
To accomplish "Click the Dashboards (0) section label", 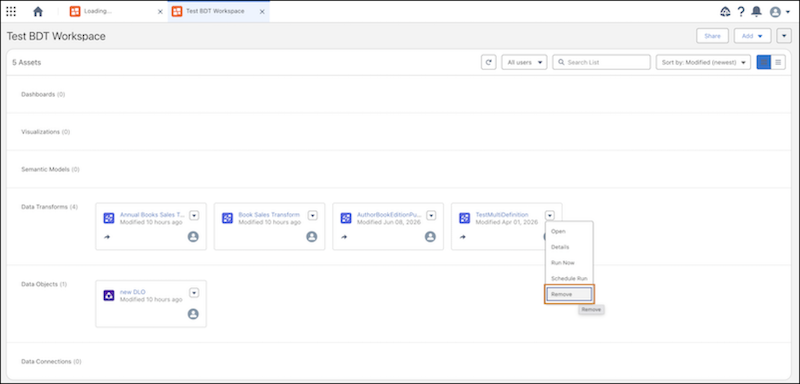I will coord(43,94).
